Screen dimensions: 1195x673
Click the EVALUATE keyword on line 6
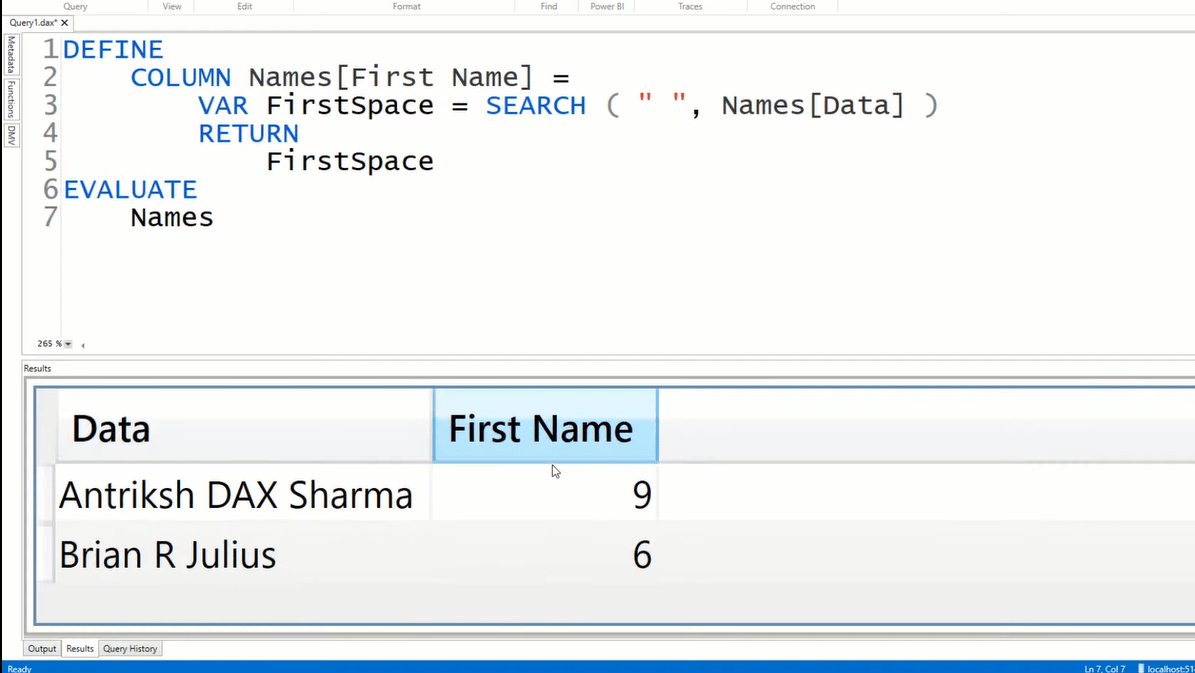pyautogui.click(x=130, y=190)
